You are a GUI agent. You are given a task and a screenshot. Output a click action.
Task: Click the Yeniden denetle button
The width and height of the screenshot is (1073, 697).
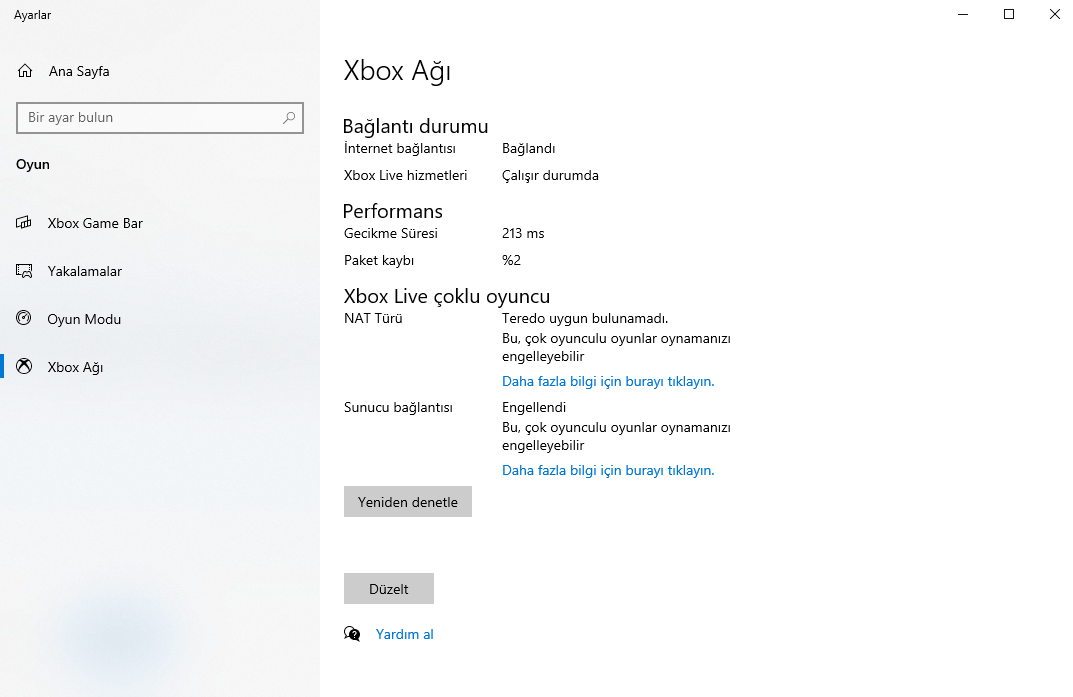click(408, 501)
